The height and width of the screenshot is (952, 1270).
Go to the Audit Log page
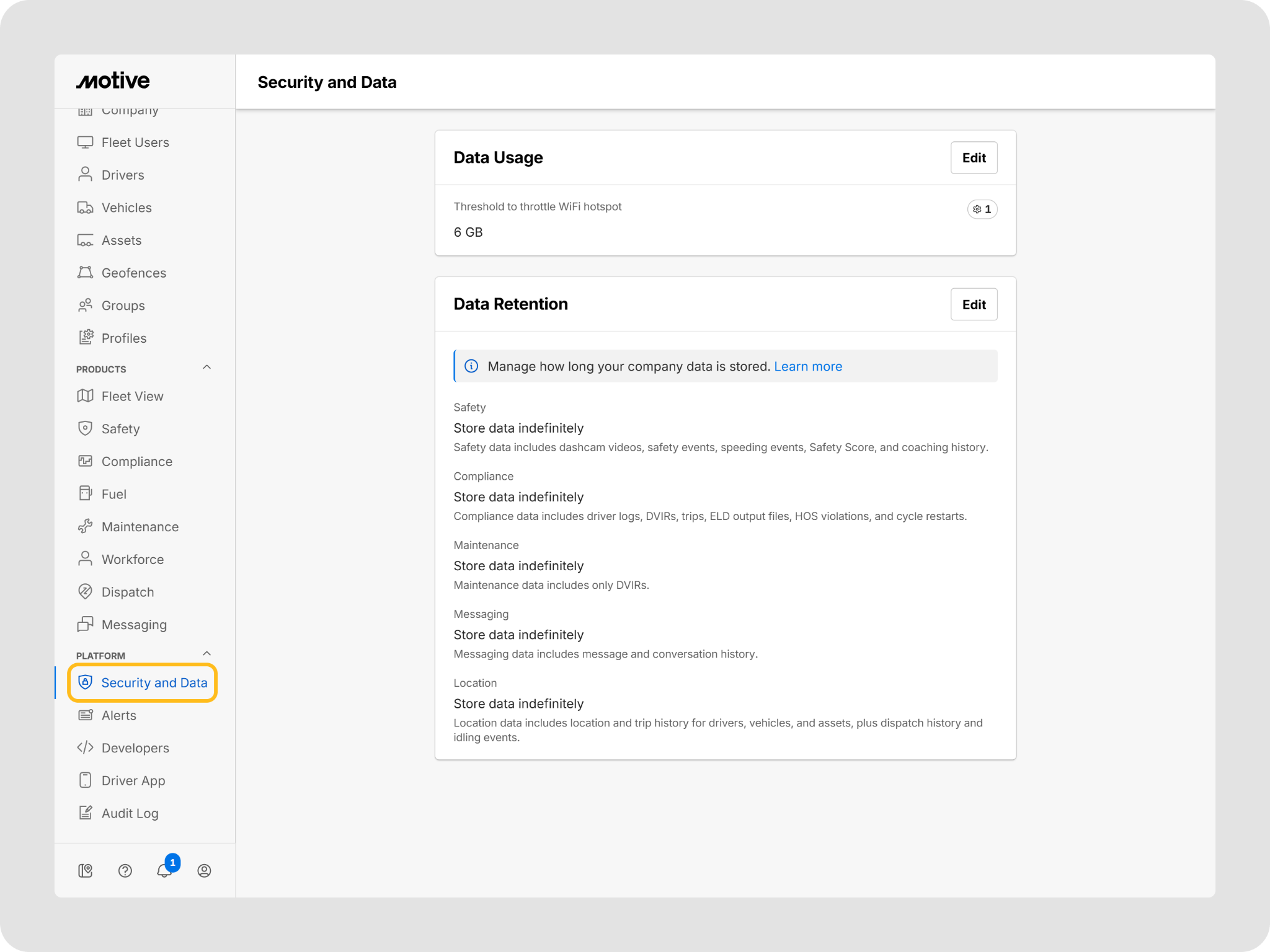click(x=130, y=813)
